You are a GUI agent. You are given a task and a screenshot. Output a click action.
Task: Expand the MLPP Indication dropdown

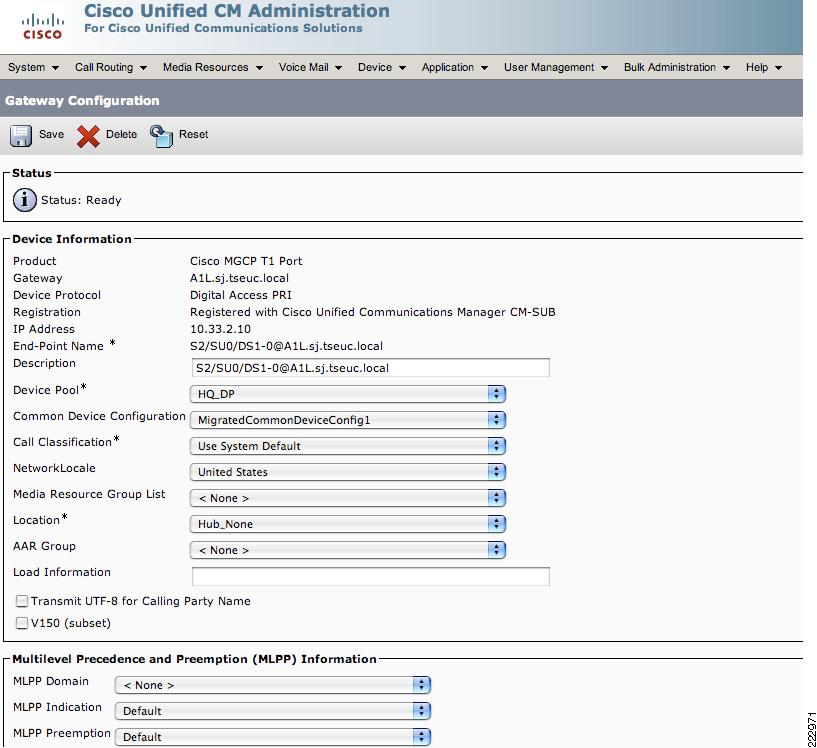(x=273, y=711)
